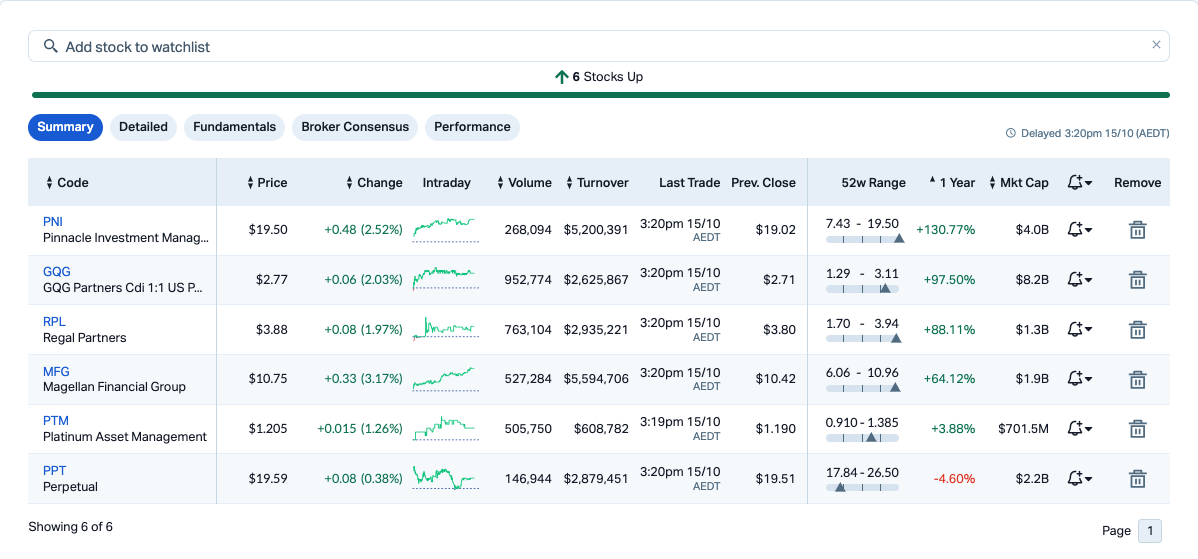
Task: Expand header alert bell dropdown
Action: tap(1079, 182)
